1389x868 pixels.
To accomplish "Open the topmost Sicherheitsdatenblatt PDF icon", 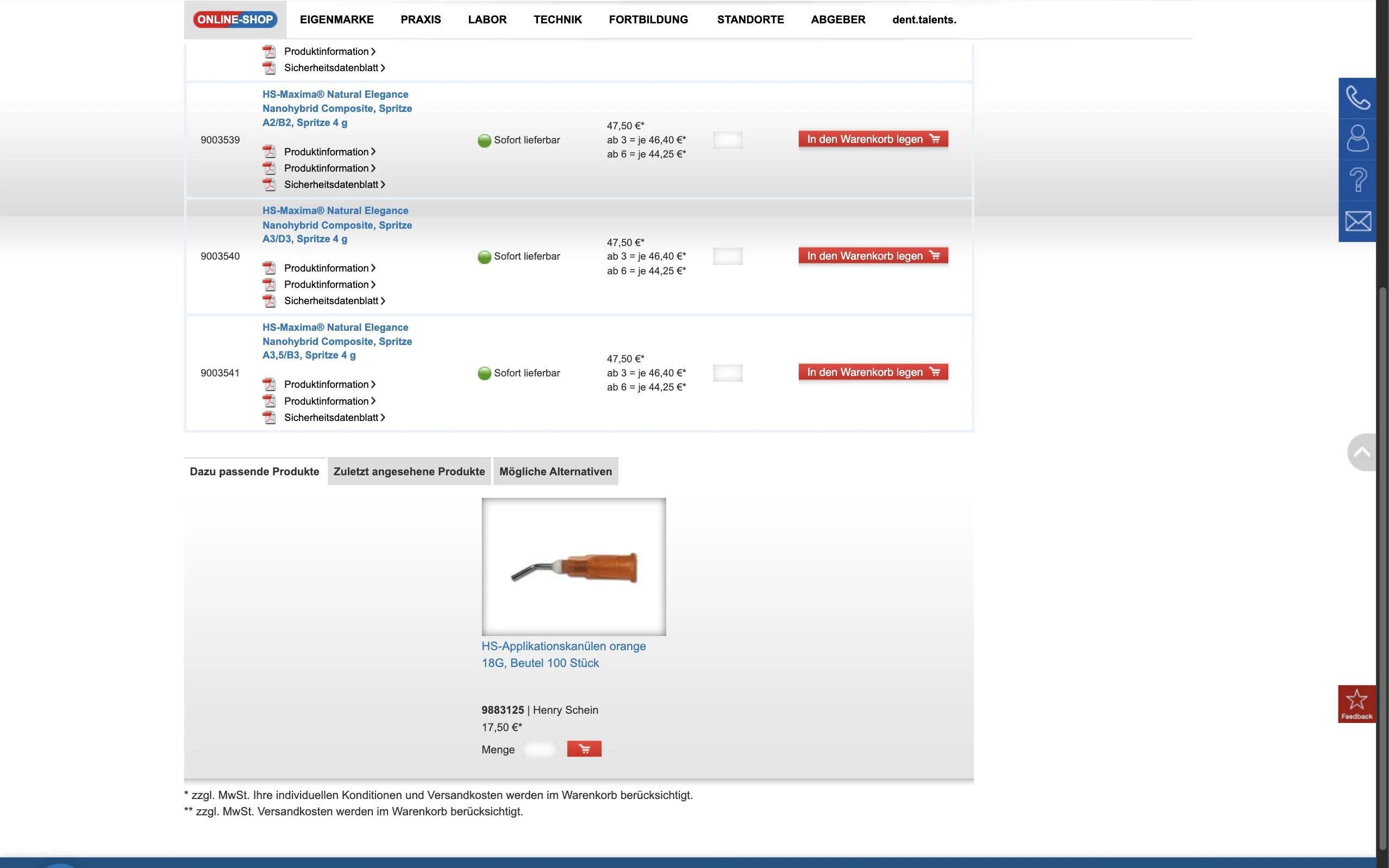I will [269, 68].
